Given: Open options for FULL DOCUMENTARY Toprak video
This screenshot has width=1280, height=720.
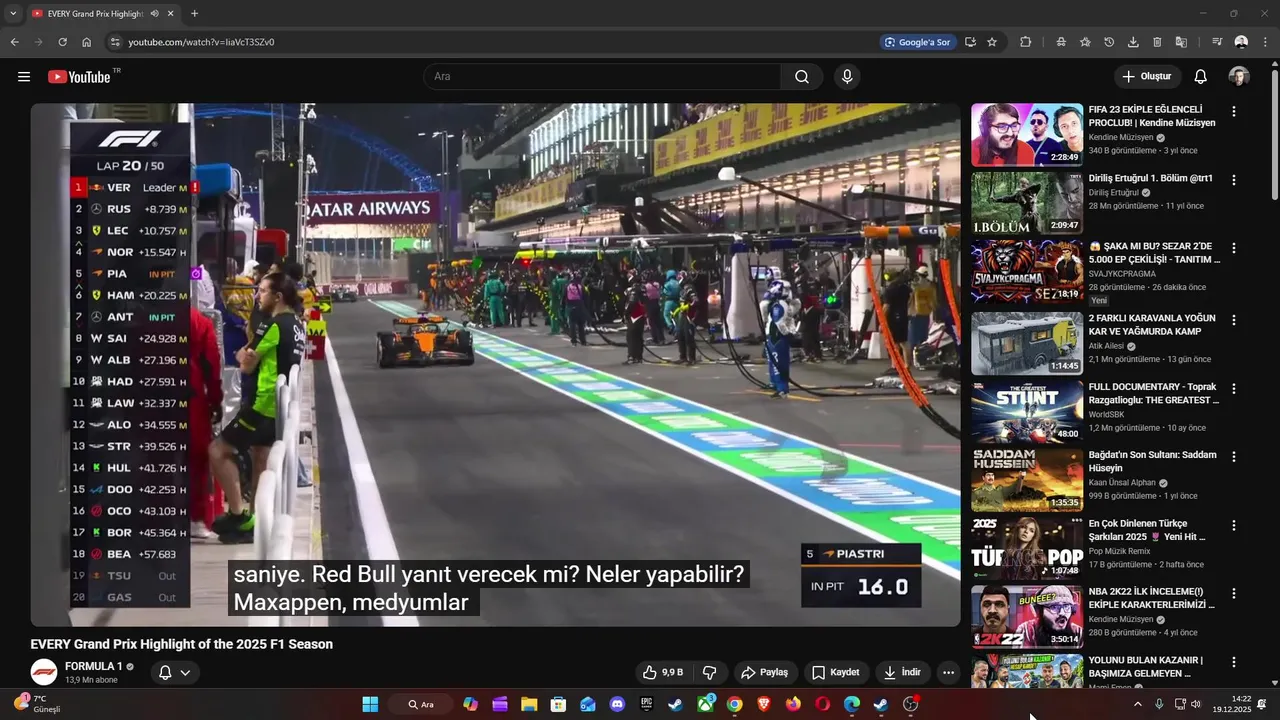Looking at the screenshot, I should click(1234, 388).
